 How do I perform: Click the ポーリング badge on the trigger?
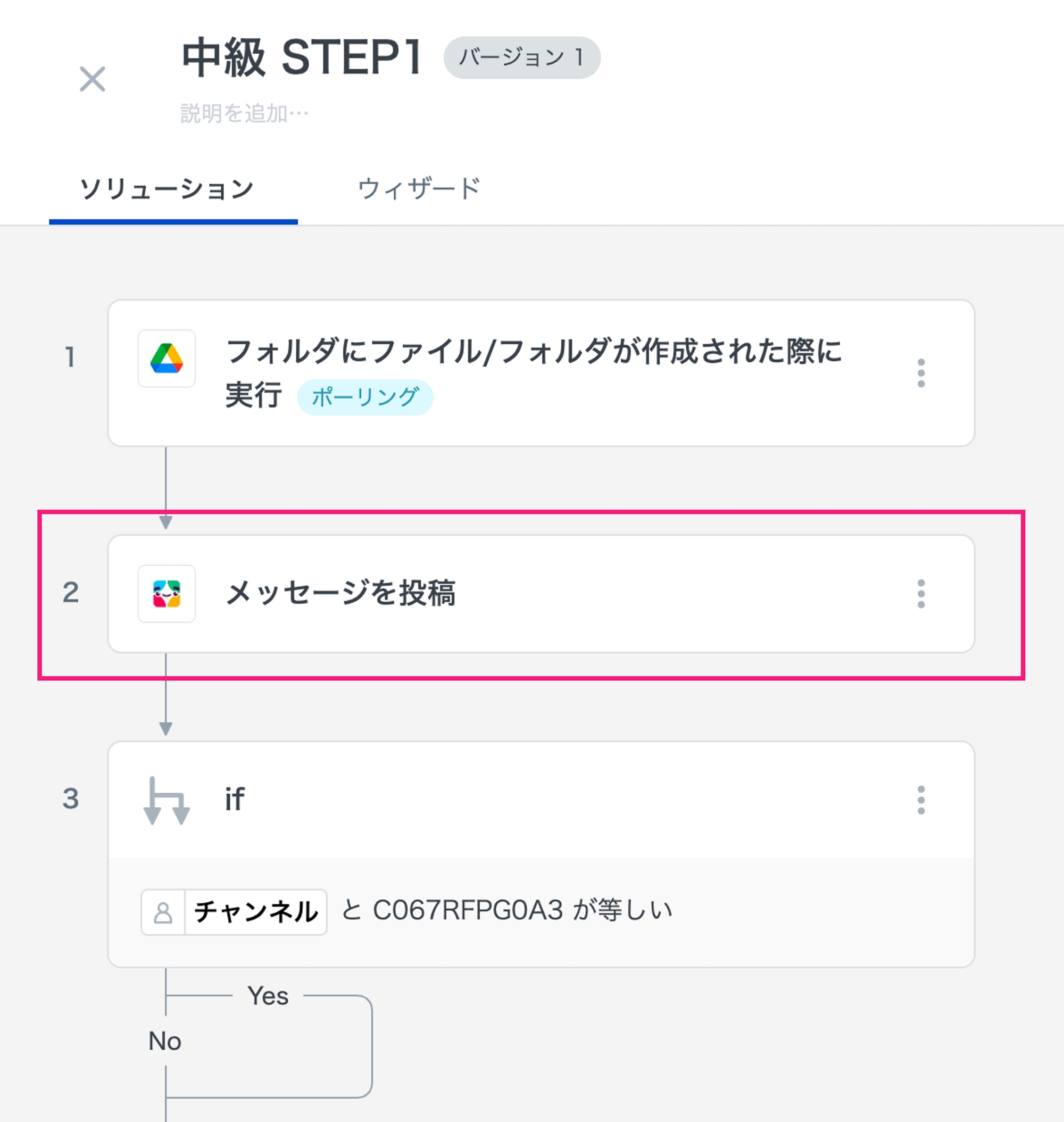tap(365, 397)
